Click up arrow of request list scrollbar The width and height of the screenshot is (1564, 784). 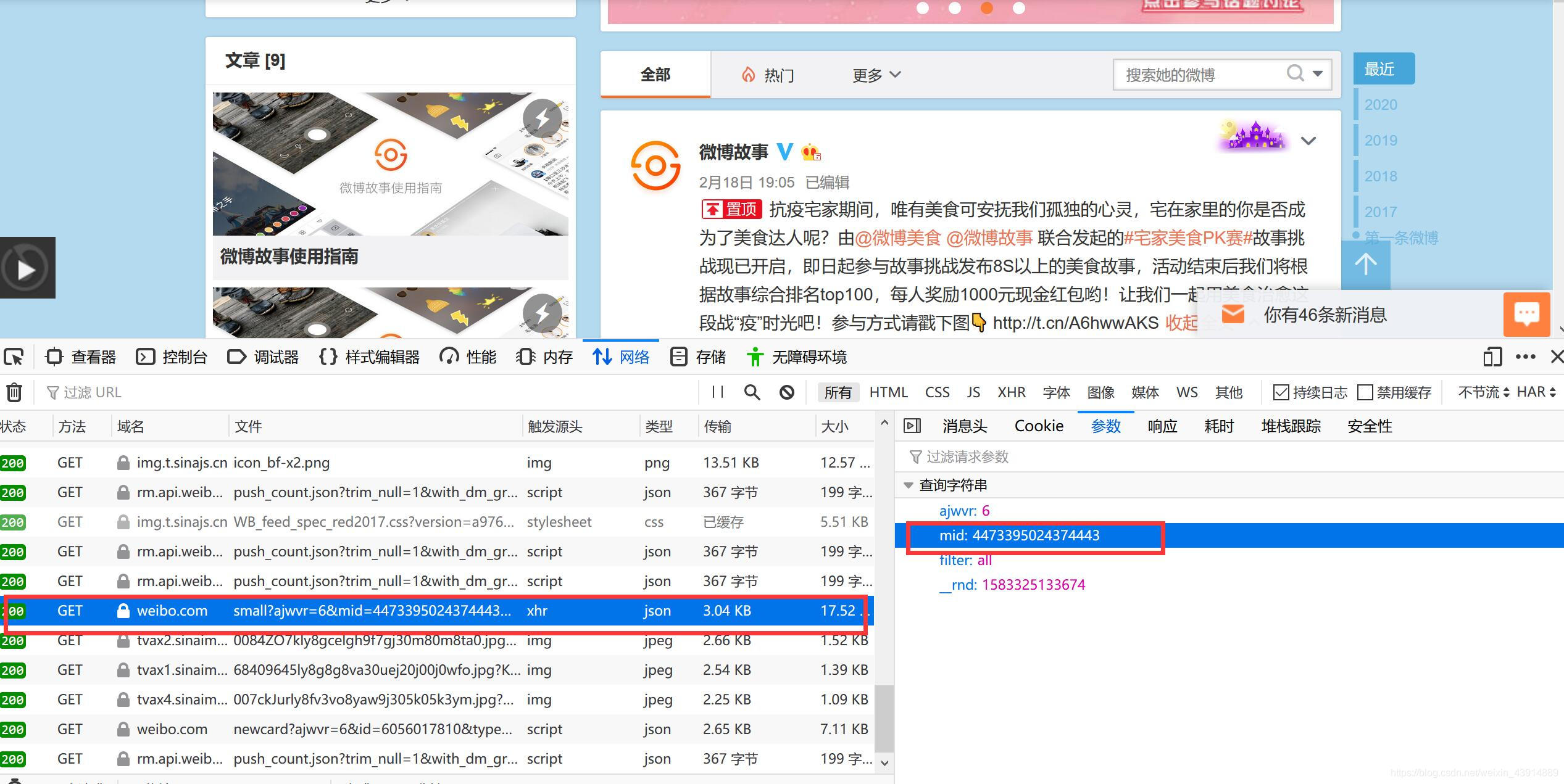pos(884,423)
